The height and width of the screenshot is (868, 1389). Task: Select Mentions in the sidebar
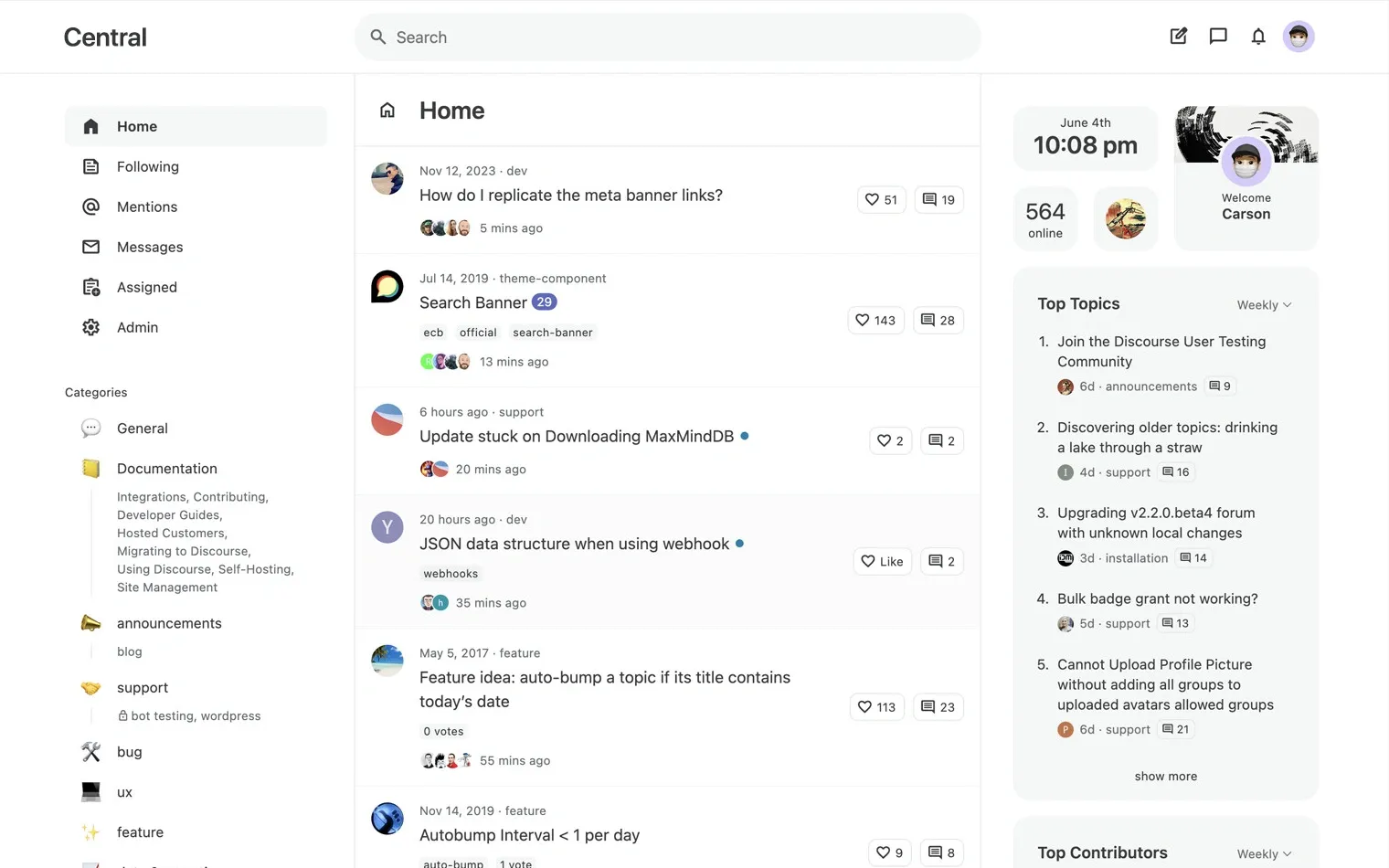[x=147, y=206]
